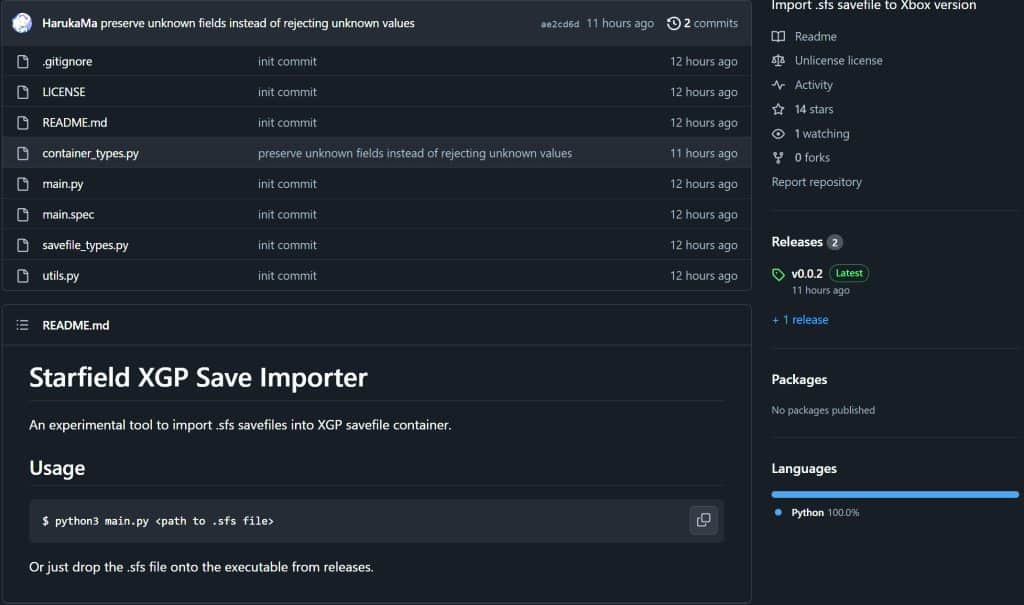Click file icon beside LICENSE
The image size is (1024, 605).
(x=23, y=92)
